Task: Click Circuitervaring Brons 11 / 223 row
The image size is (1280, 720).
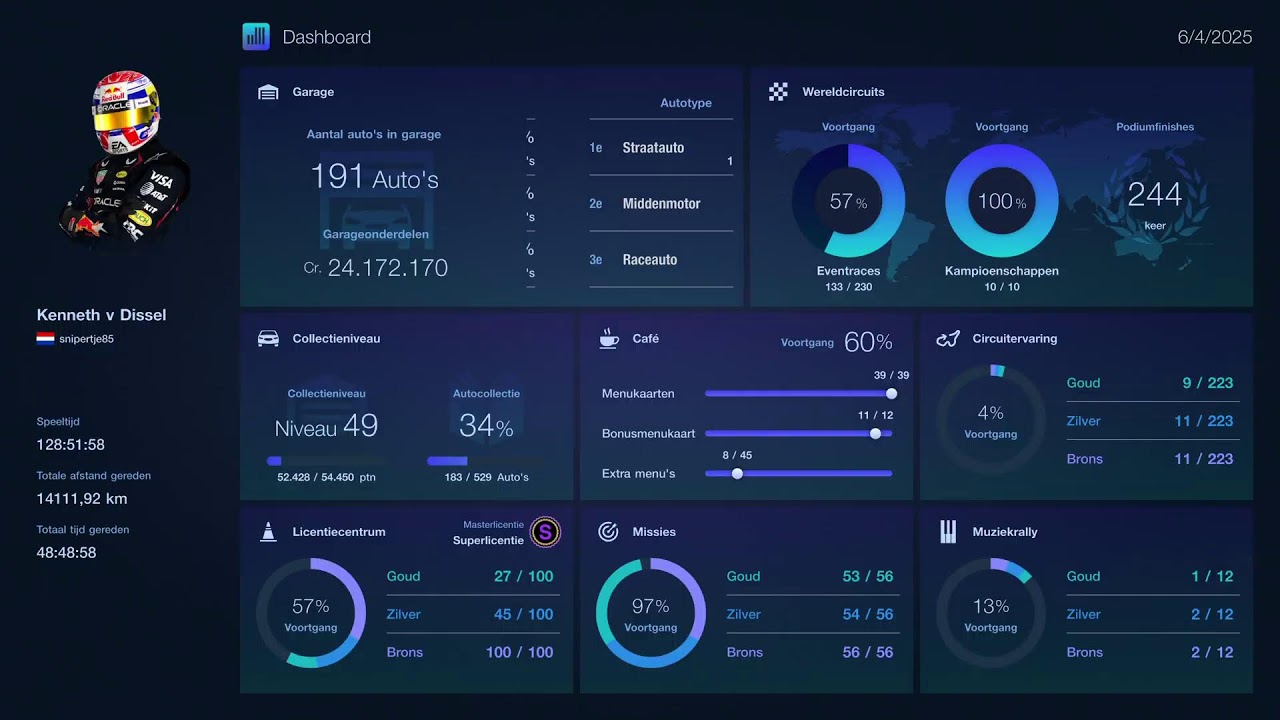Action: (x=1153, y=459)
